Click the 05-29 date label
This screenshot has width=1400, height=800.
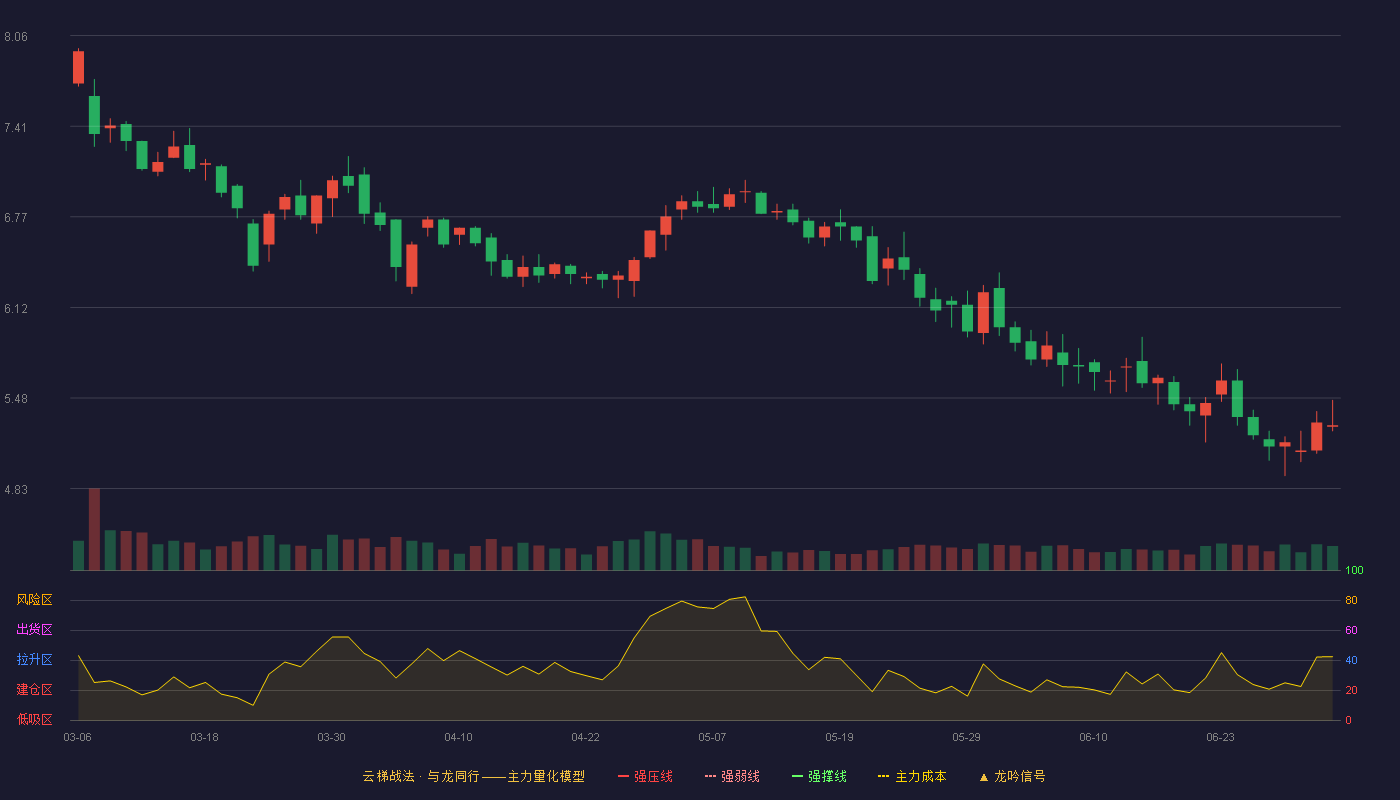point(966,737)
